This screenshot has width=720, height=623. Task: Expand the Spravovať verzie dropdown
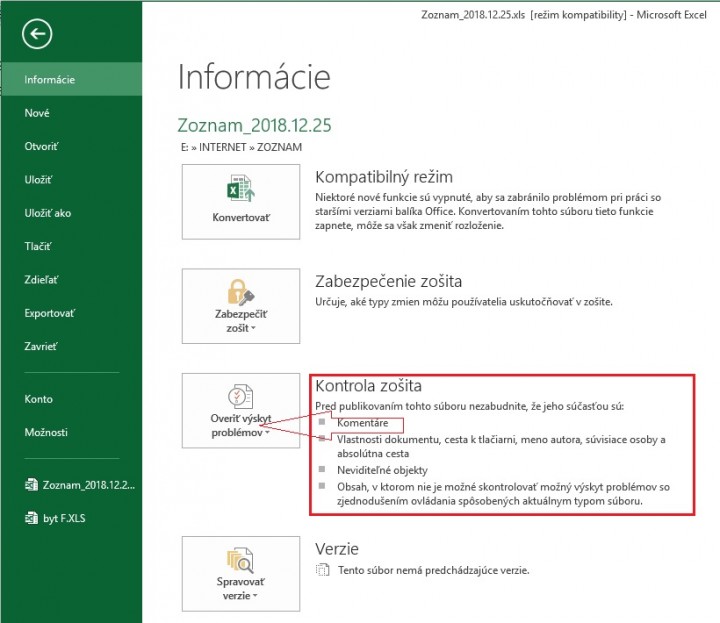257,596
